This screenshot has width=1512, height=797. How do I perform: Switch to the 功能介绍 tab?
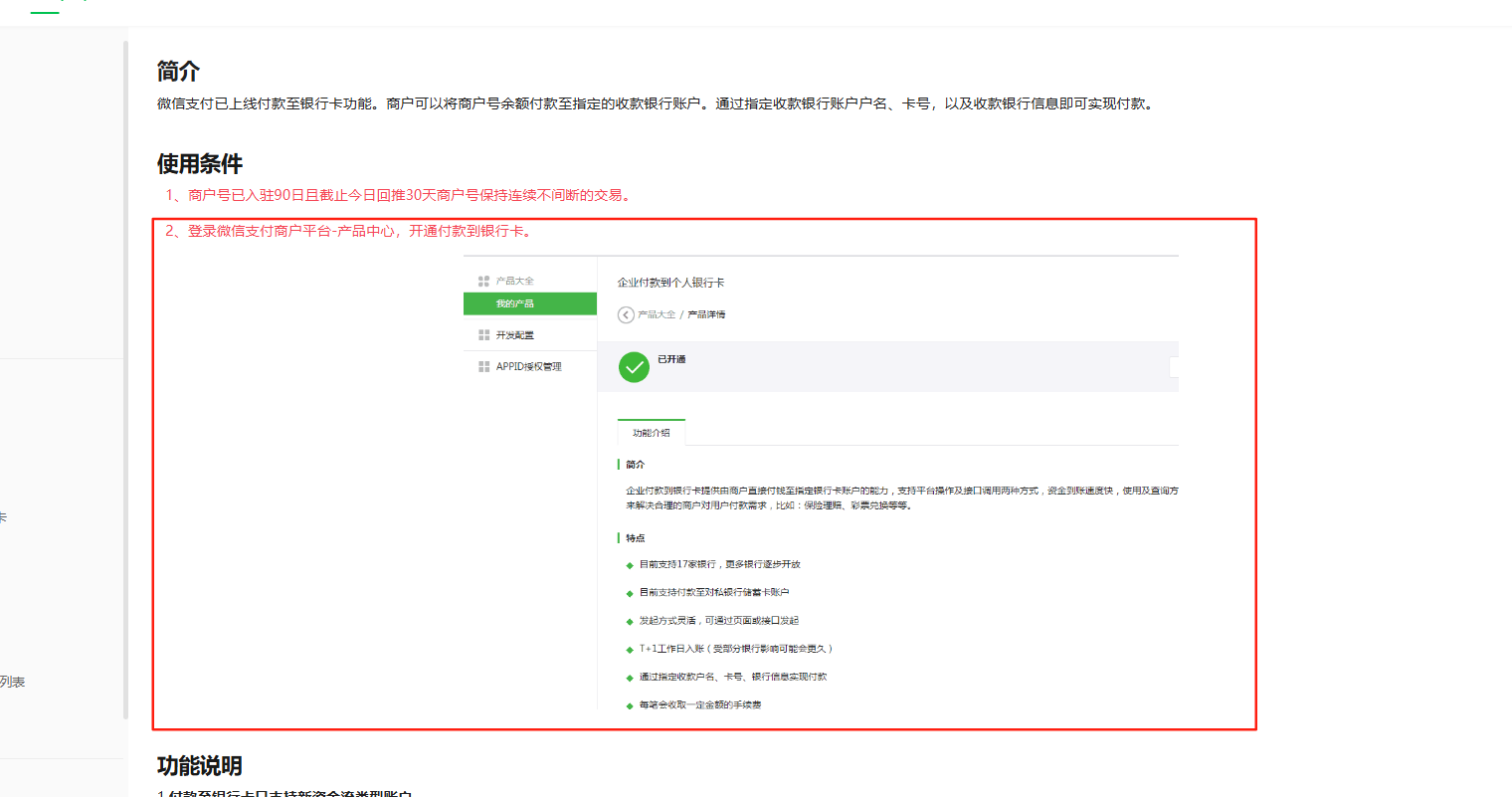652,433
